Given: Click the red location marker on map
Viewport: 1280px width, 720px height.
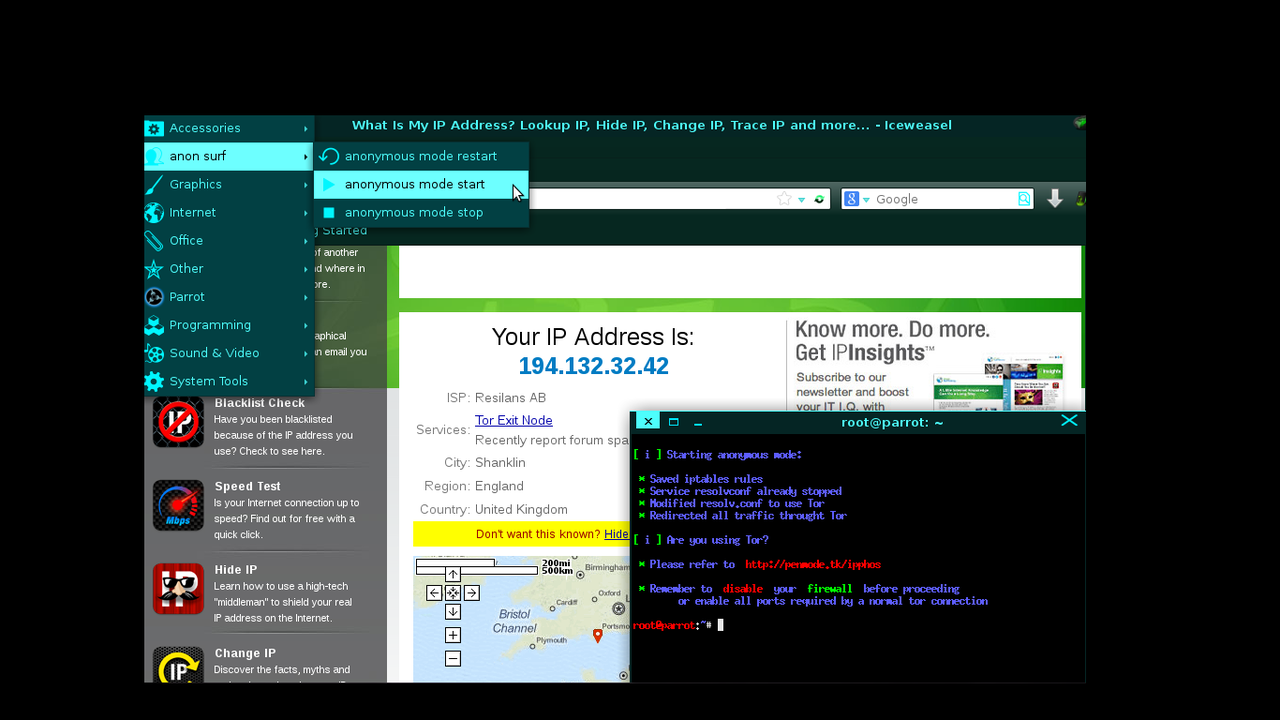Looking at the screenshot, I should 598,635.
